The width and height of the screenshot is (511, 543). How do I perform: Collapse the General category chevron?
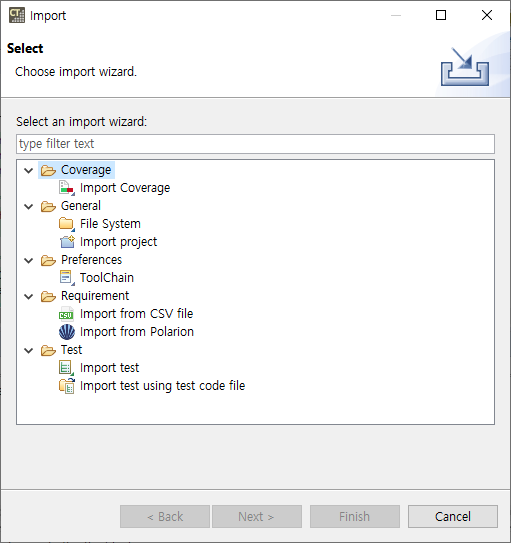pyautogui.click(x=28, y=206)
